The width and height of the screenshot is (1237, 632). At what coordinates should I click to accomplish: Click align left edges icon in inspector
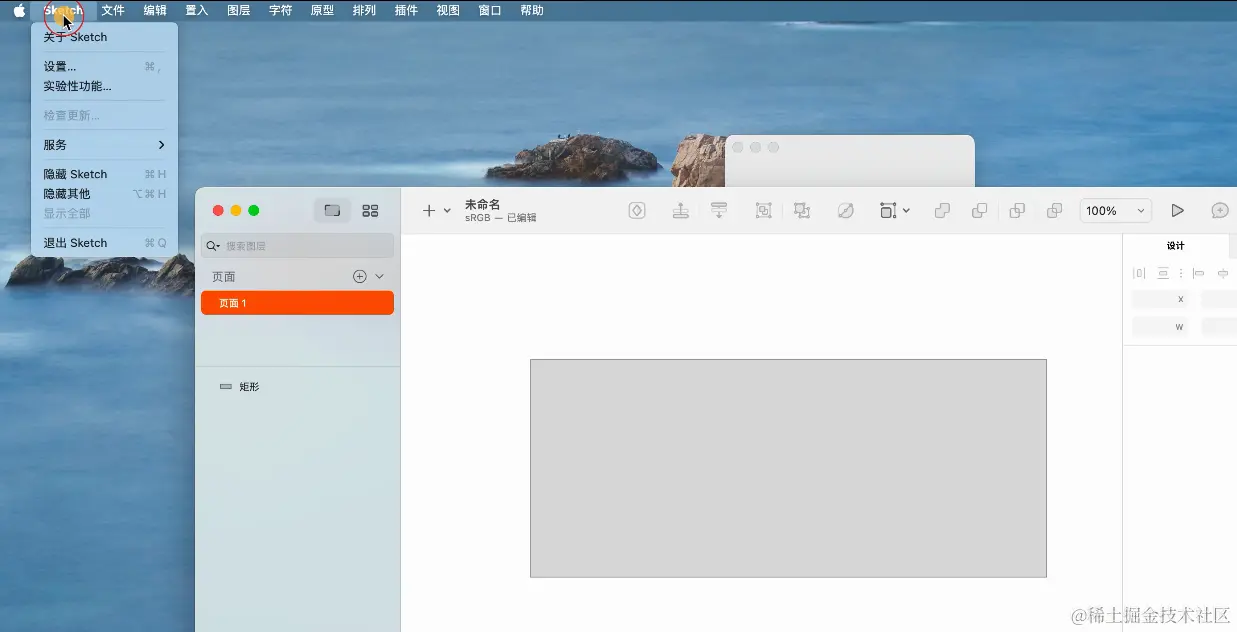1198,273
